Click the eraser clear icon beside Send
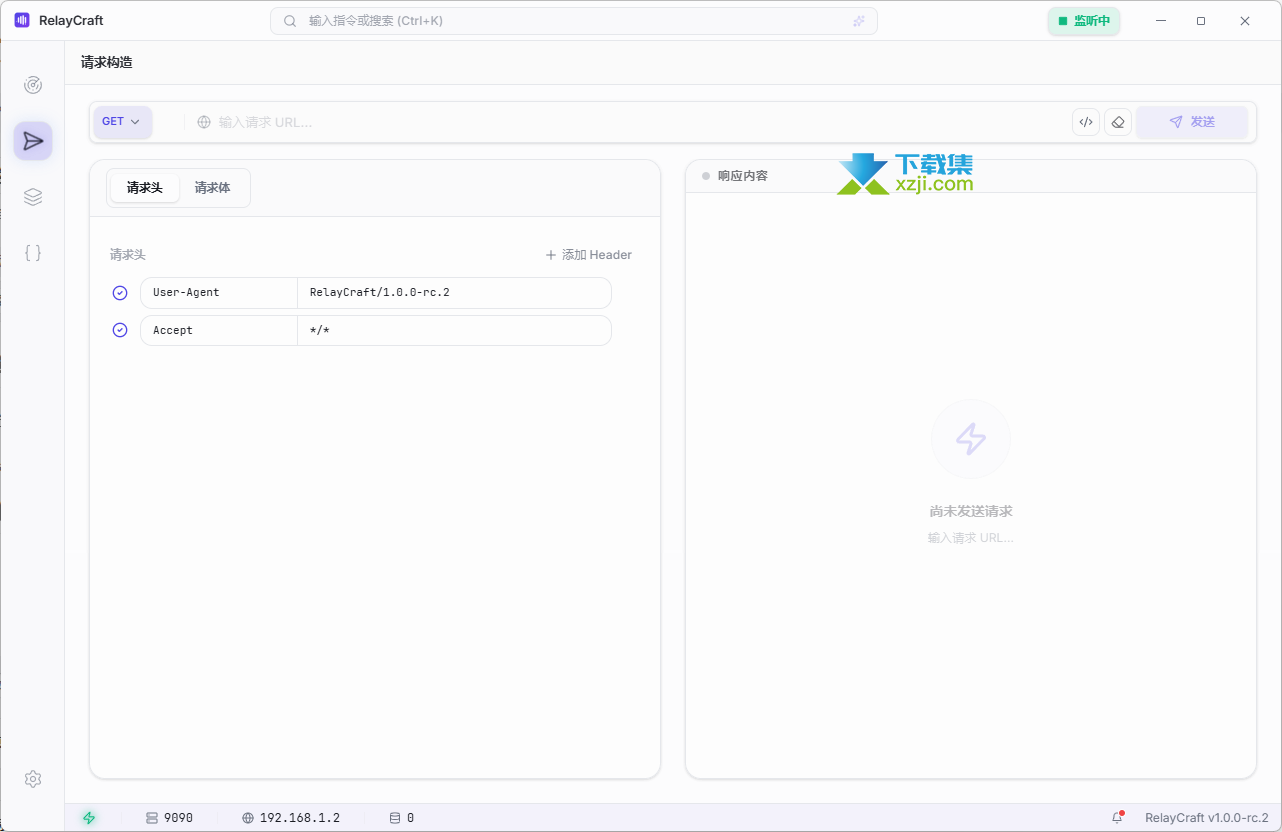This screenshot has width=1282, height=832. [1118, 122]
